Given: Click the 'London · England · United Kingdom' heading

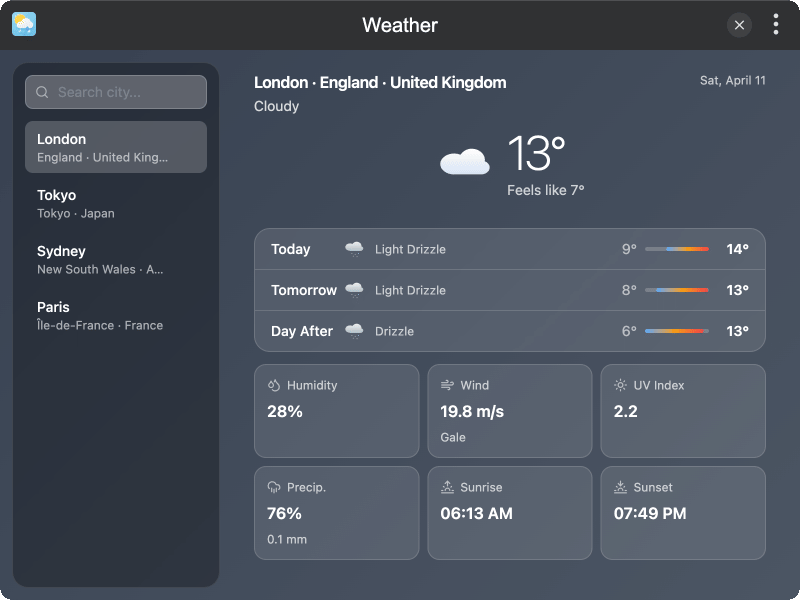Looking at the screenshot, I should (x=380, y=83).
